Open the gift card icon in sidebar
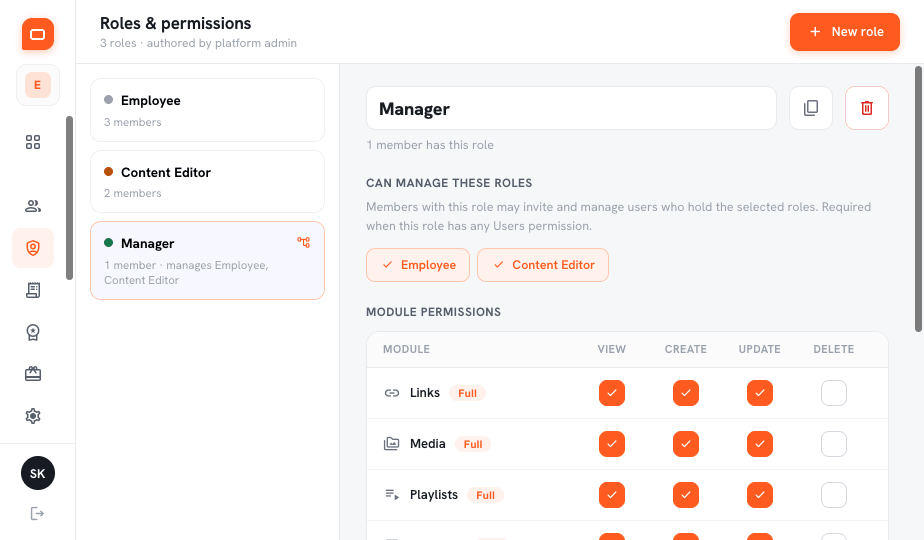924x540 pixels. (x=33, y=374)
